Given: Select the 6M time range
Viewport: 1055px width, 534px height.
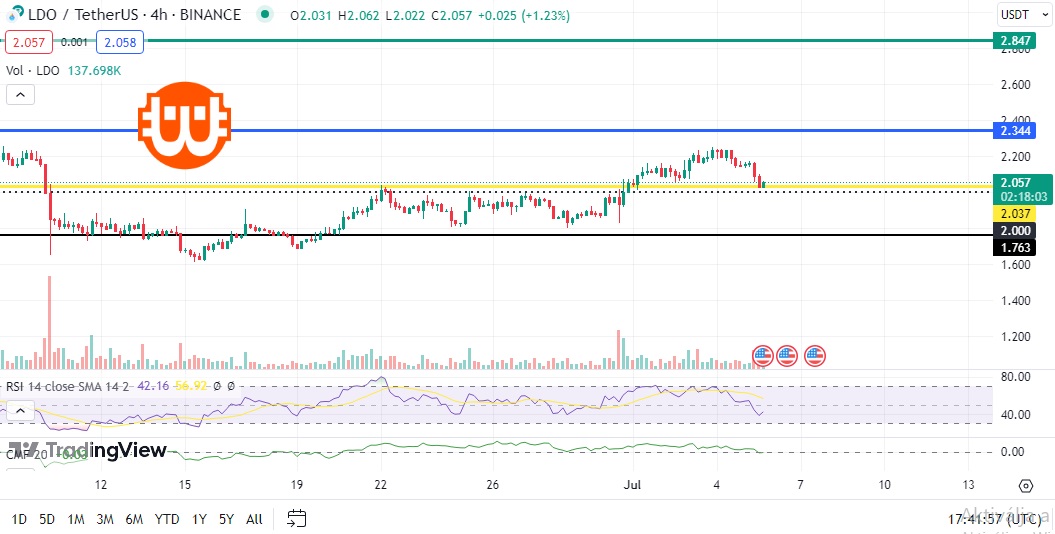Looking at the screenshot, I should point(134,519).
